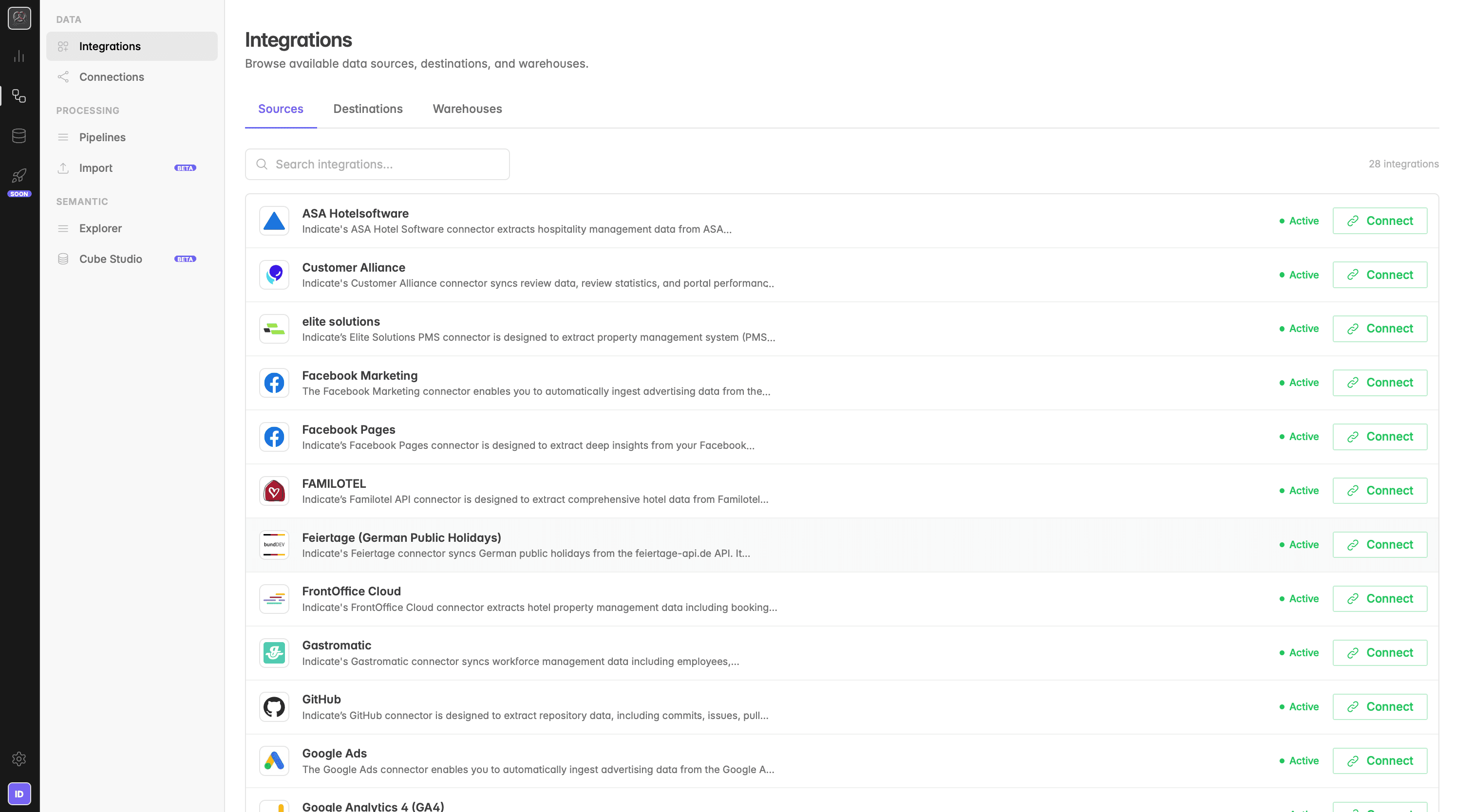
Task: Switch to the Warehouses tab
Action: [467, 109]
